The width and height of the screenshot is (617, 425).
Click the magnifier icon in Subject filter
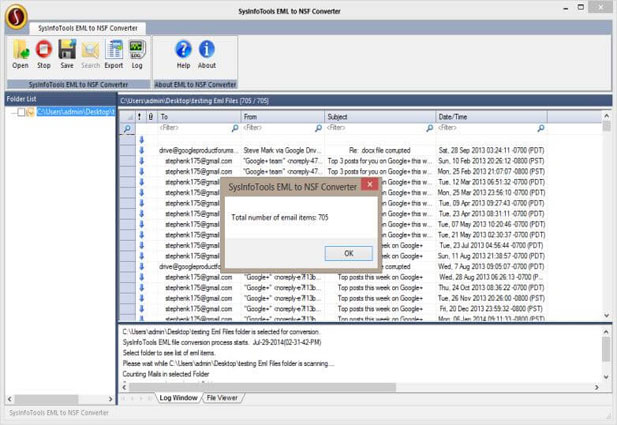click(x=430, y=128)
